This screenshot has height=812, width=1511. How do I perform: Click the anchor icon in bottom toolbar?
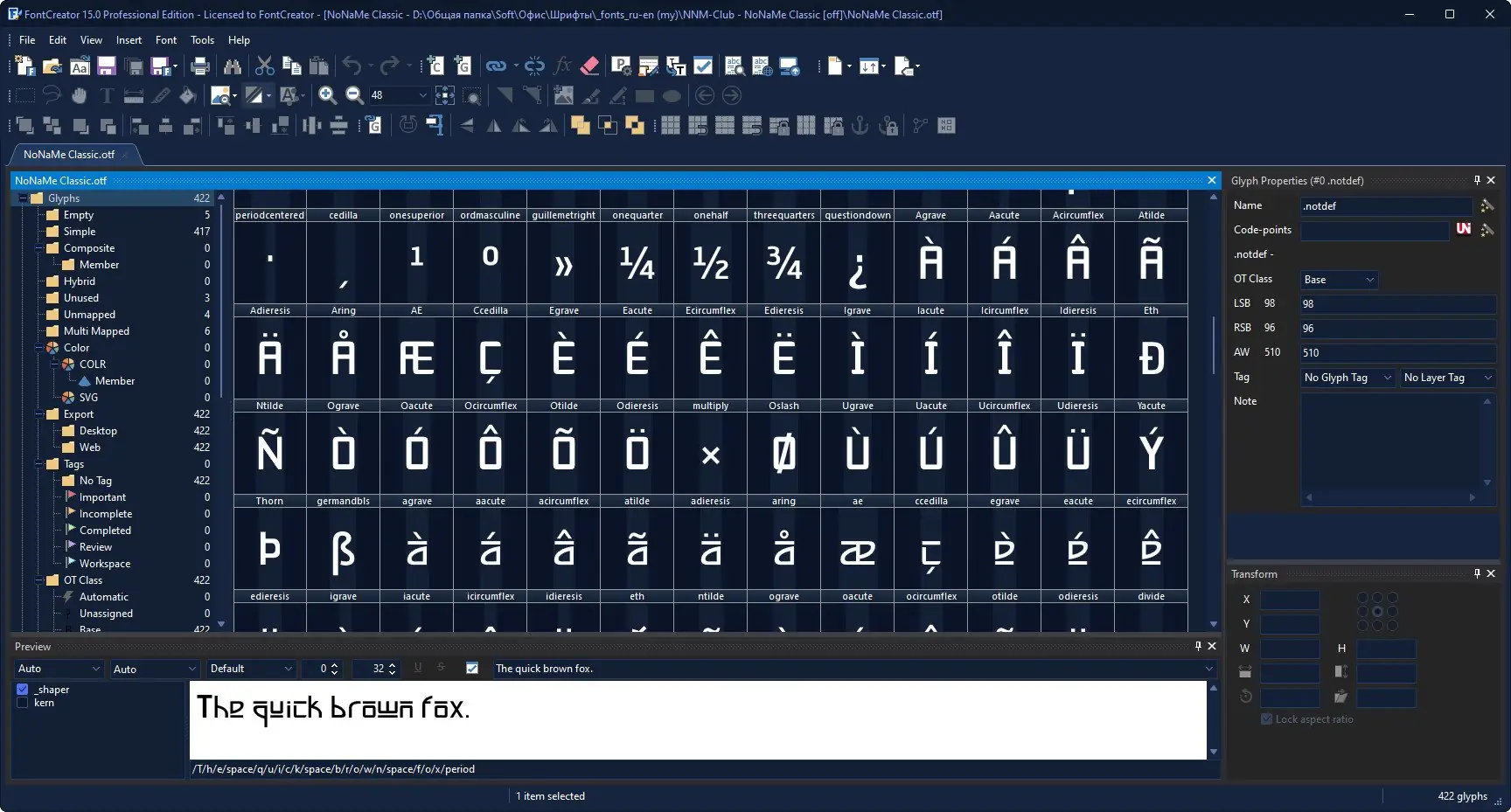click(x=860, y=126)
